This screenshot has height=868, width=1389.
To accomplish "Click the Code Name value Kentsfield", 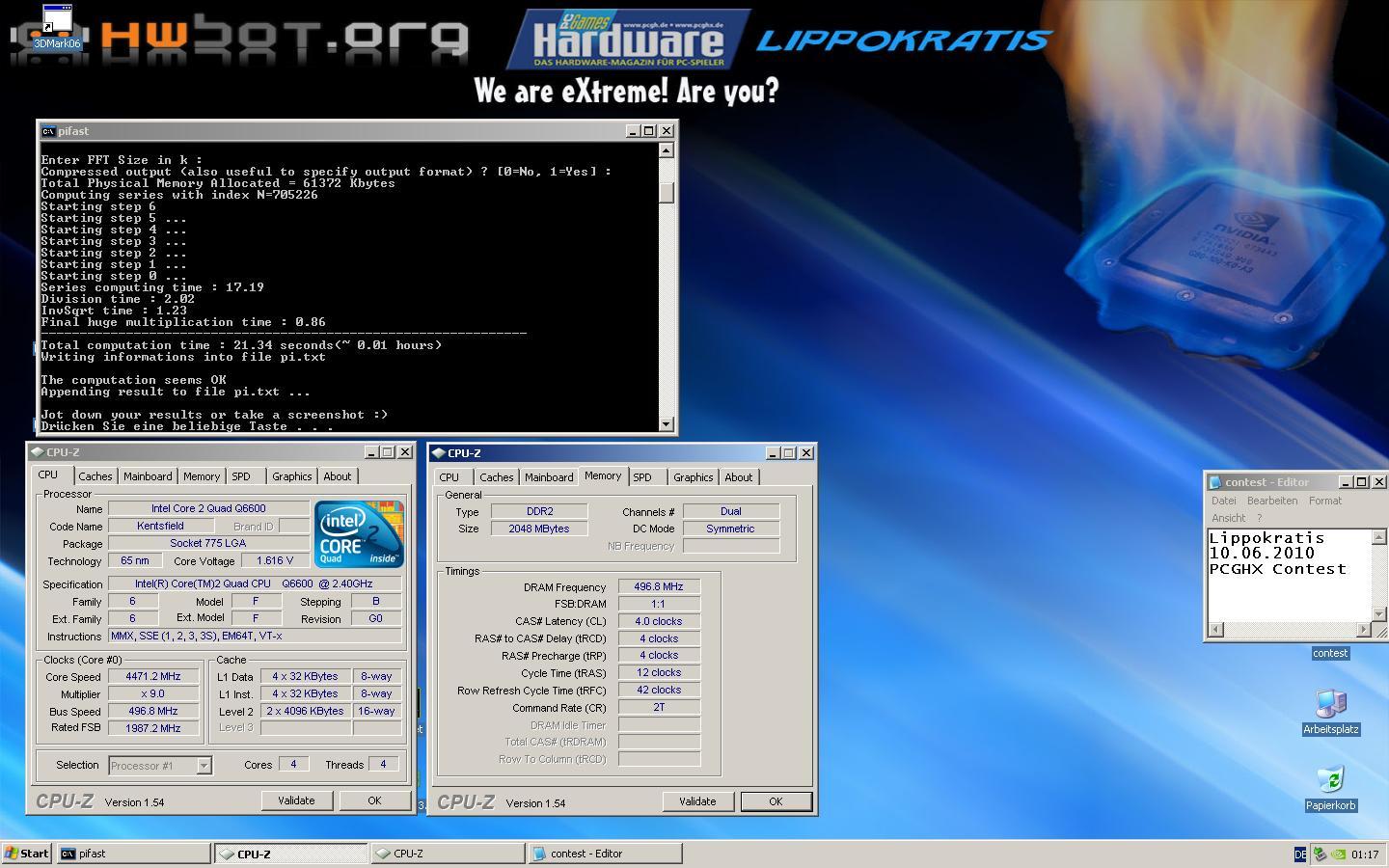I will point(160,526).
